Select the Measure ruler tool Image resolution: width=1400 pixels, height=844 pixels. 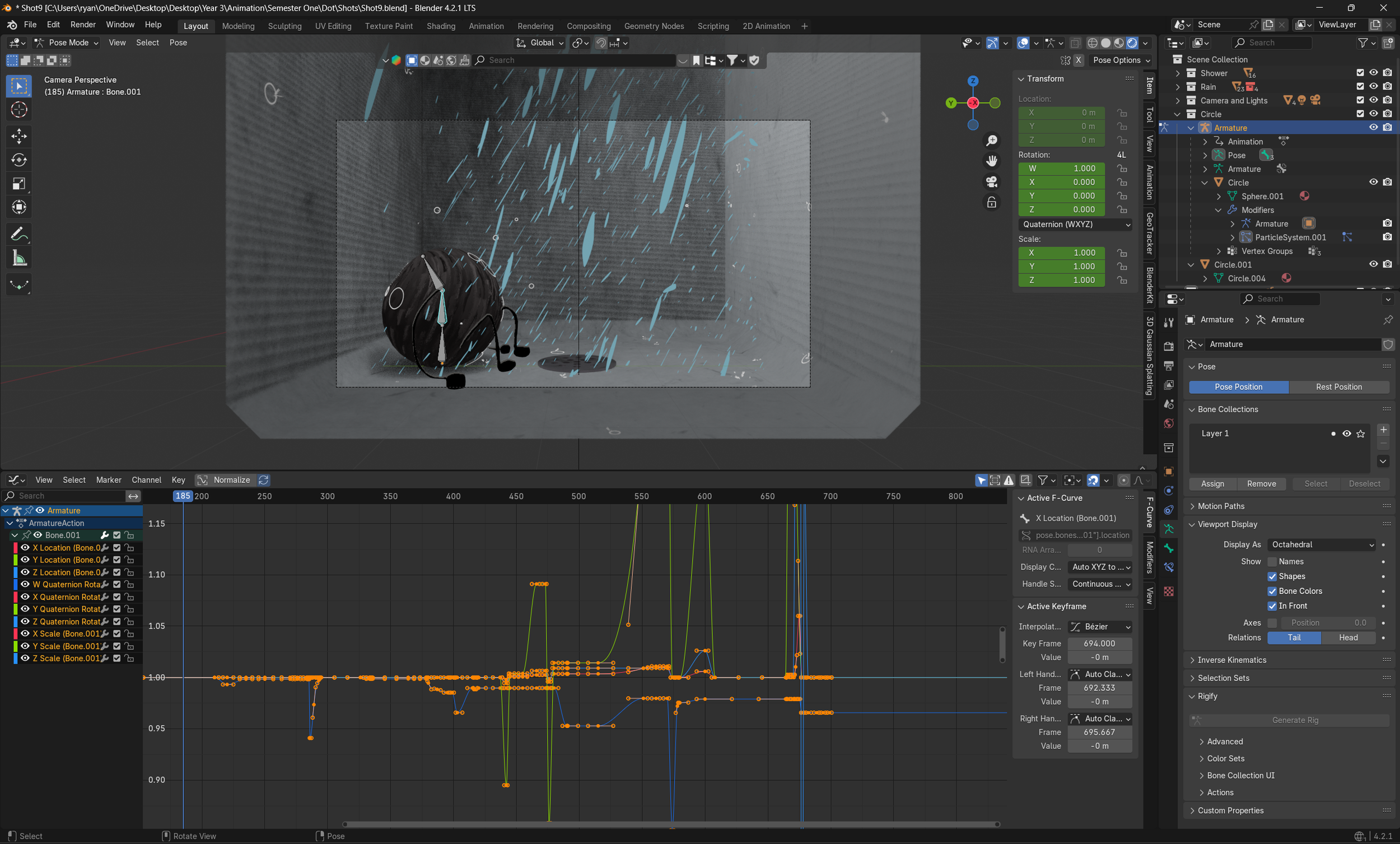[18, 258]
